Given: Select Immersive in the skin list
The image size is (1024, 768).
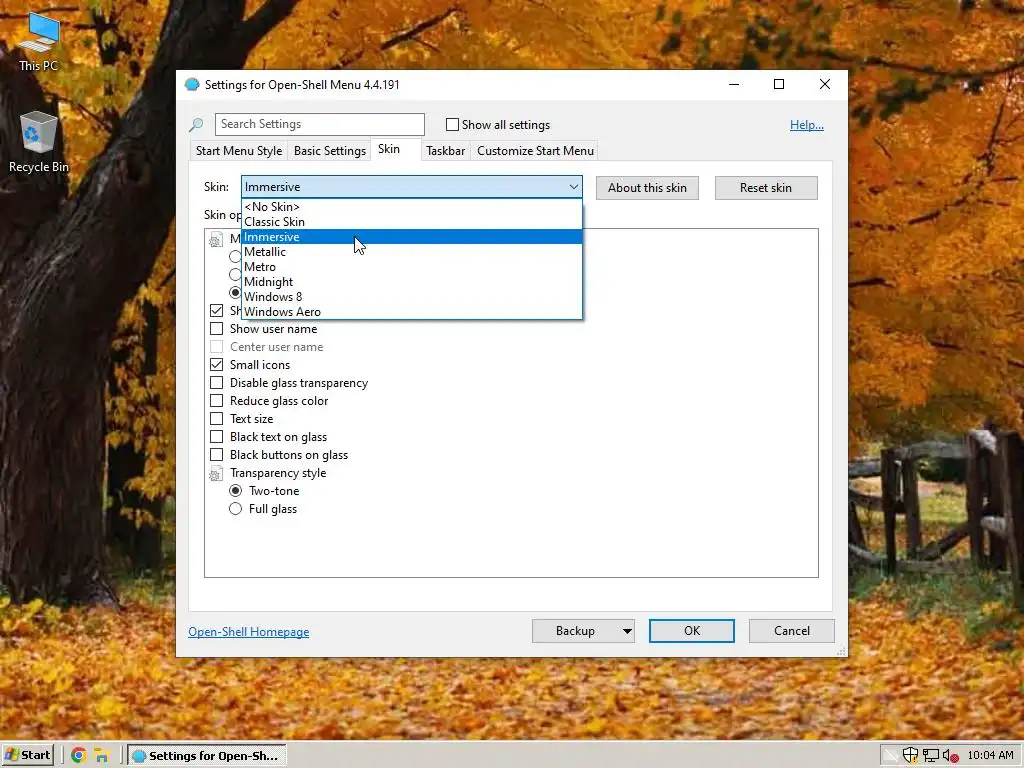Looking at the screenshot, I should [411, 236].
